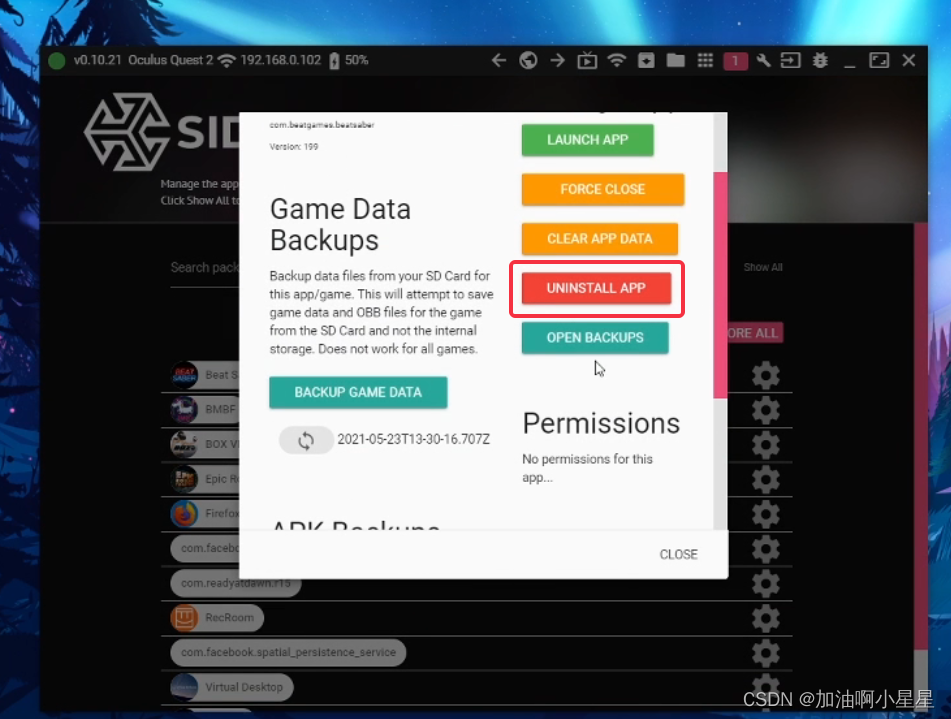
Task: Click the Search packages input field
Action: point(205,268)
